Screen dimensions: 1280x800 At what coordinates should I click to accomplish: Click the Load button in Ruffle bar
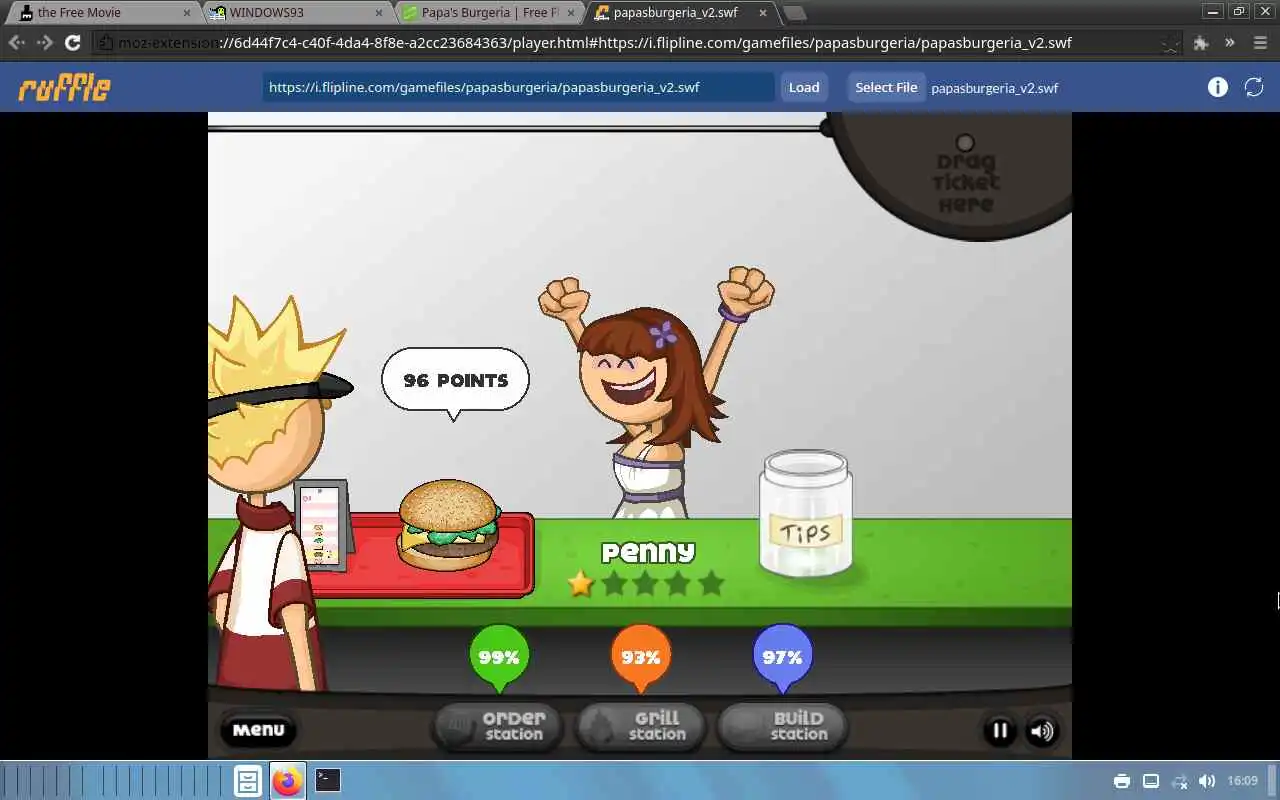pos(804,87)
